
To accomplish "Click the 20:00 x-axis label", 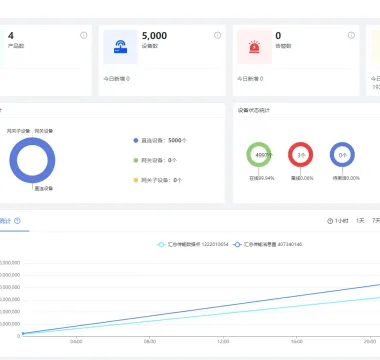I will click(370, 342).
